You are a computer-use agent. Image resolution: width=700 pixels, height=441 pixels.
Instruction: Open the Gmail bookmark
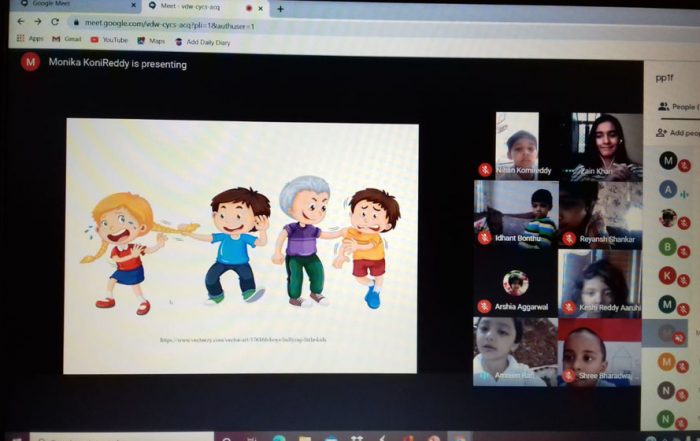(x=67, y=39)
